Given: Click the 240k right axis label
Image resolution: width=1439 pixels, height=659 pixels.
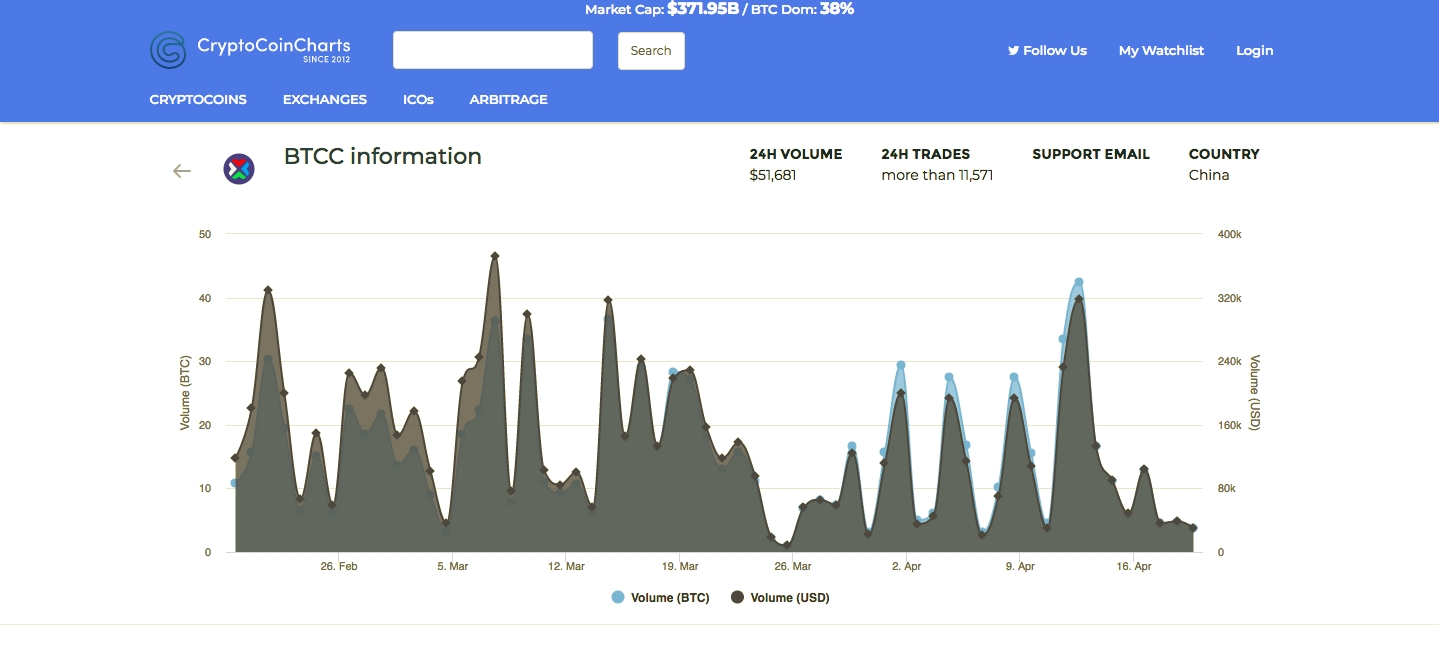Looking at the screenshot, I should coord(1229,361).
